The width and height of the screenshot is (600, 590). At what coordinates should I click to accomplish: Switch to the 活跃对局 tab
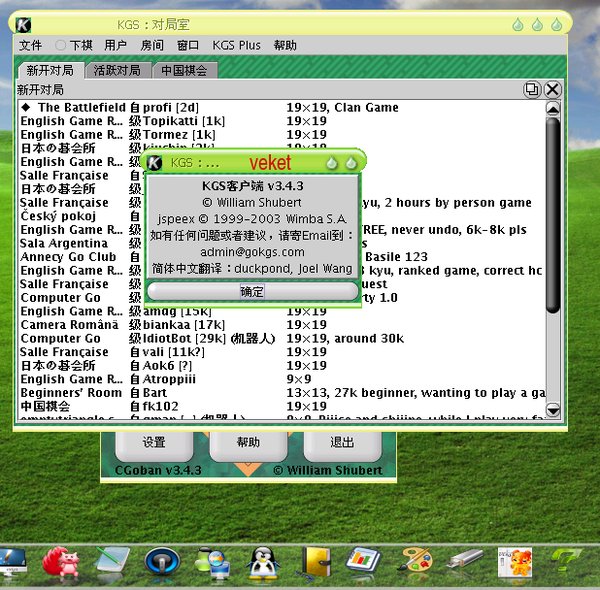pyautogui.click(x=117, y=70)
